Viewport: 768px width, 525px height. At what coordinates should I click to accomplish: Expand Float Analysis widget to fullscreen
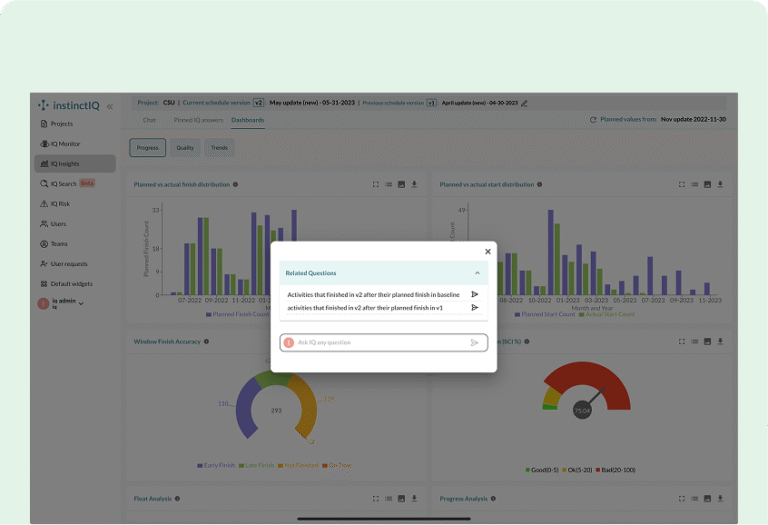pos(376,499)
